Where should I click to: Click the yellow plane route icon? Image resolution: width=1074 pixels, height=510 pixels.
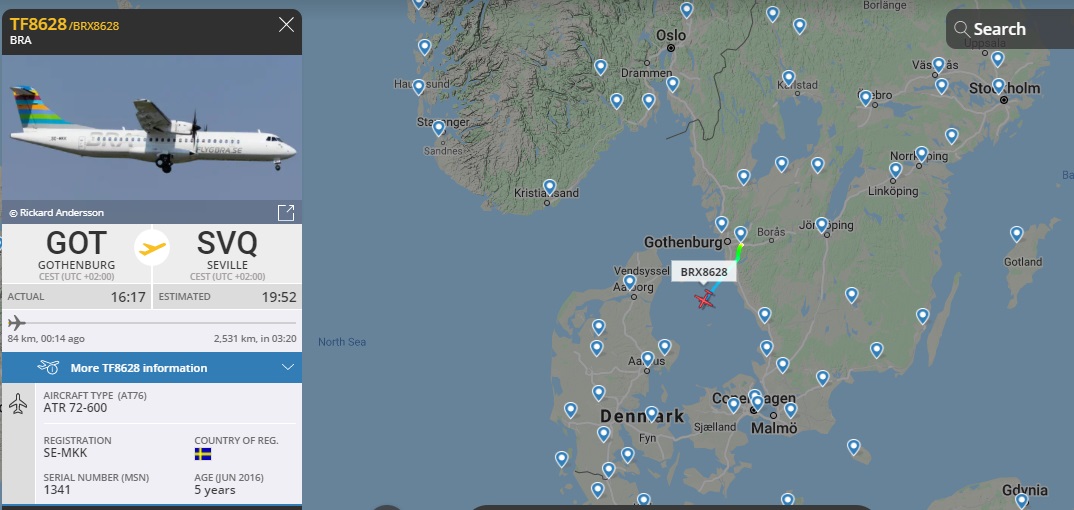(x=152, y=247)
